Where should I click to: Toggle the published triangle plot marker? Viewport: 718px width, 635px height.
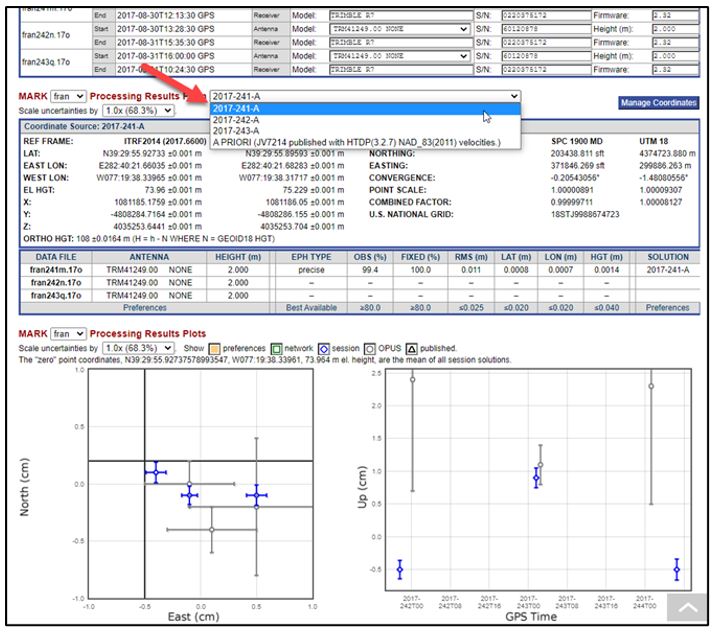tap(411, 349)
